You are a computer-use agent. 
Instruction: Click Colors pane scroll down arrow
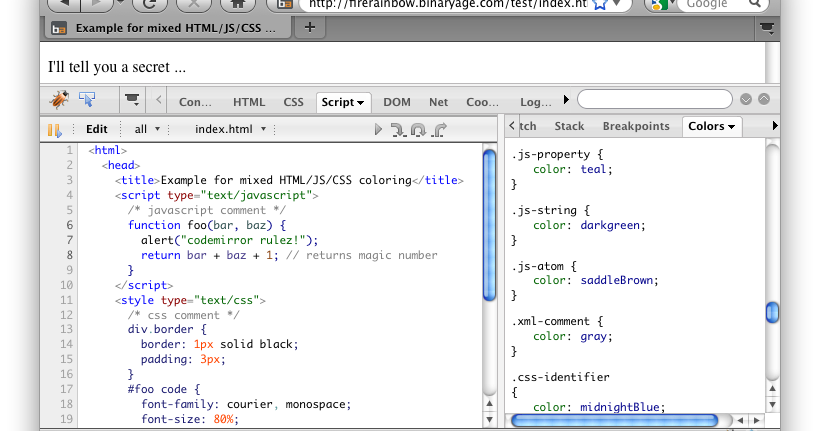pyautogui.click(x=772, y=405)
